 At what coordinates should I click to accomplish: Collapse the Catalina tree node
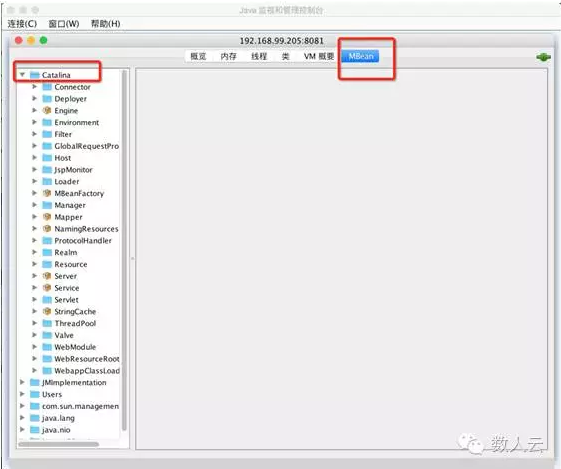23,74
